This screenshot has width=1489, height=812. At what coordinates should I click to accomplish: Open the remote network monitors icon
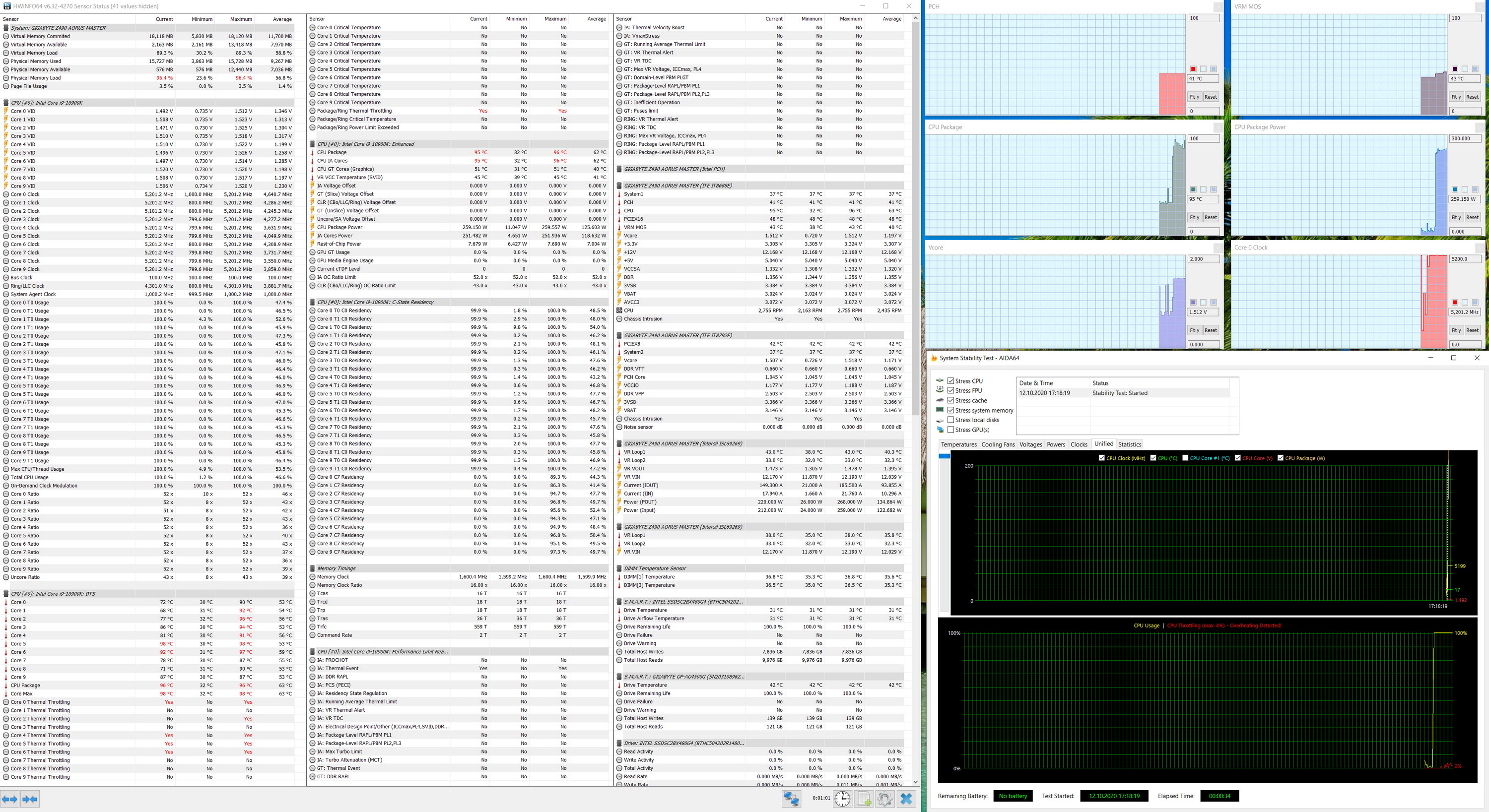[790, 799]
